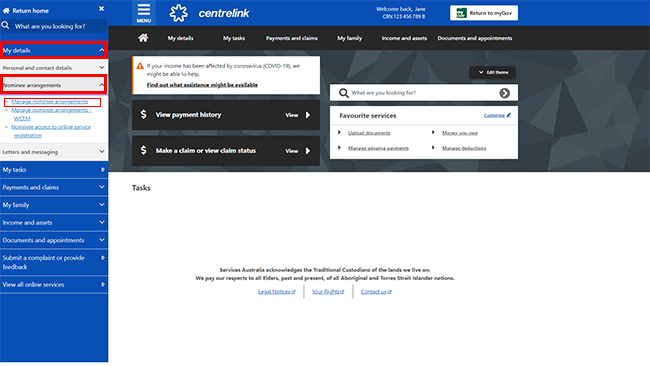Click Return to myGov button

pos(484,13)
